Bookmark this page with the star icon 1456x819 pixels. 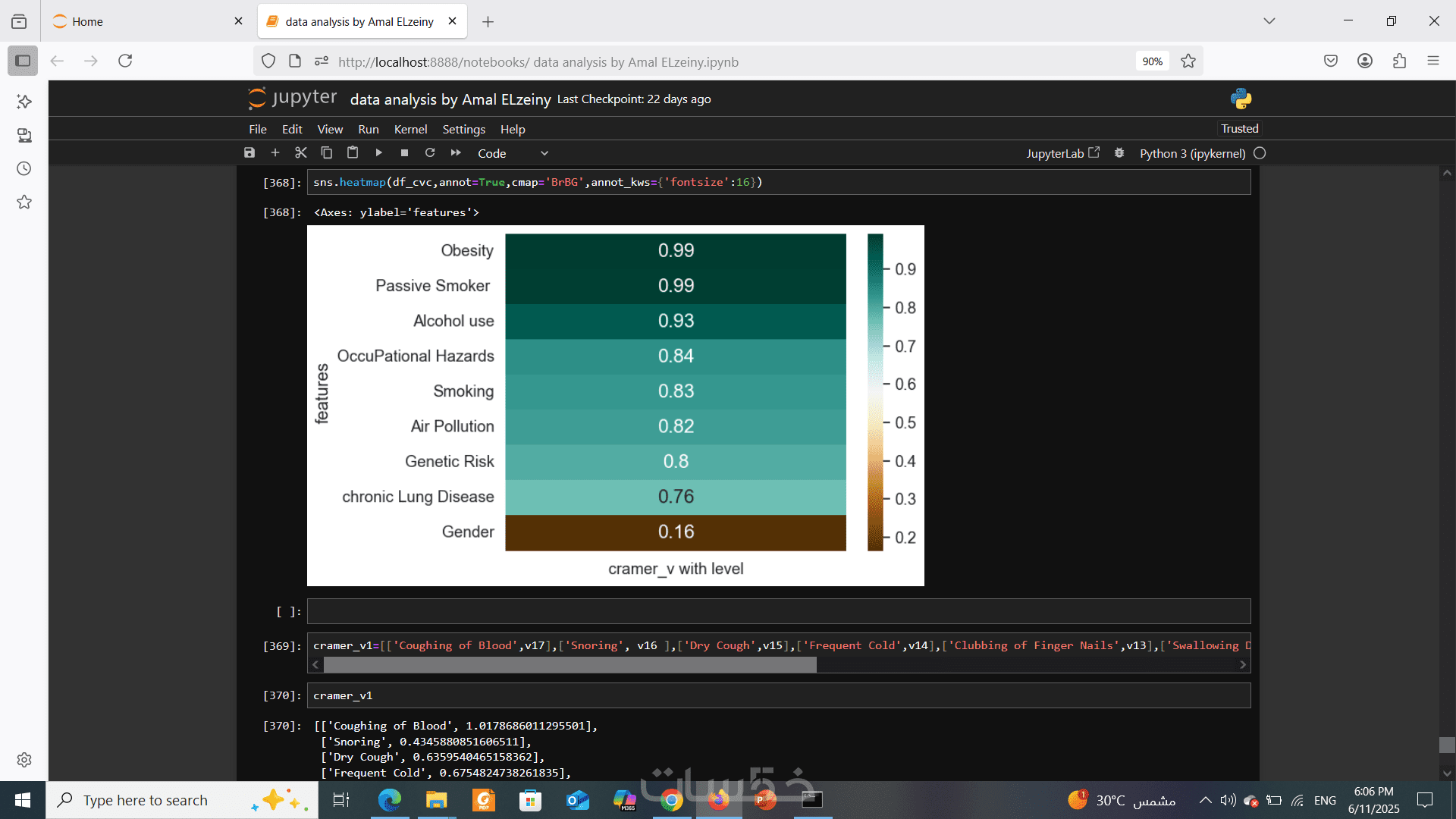[x=1188, y=61]
